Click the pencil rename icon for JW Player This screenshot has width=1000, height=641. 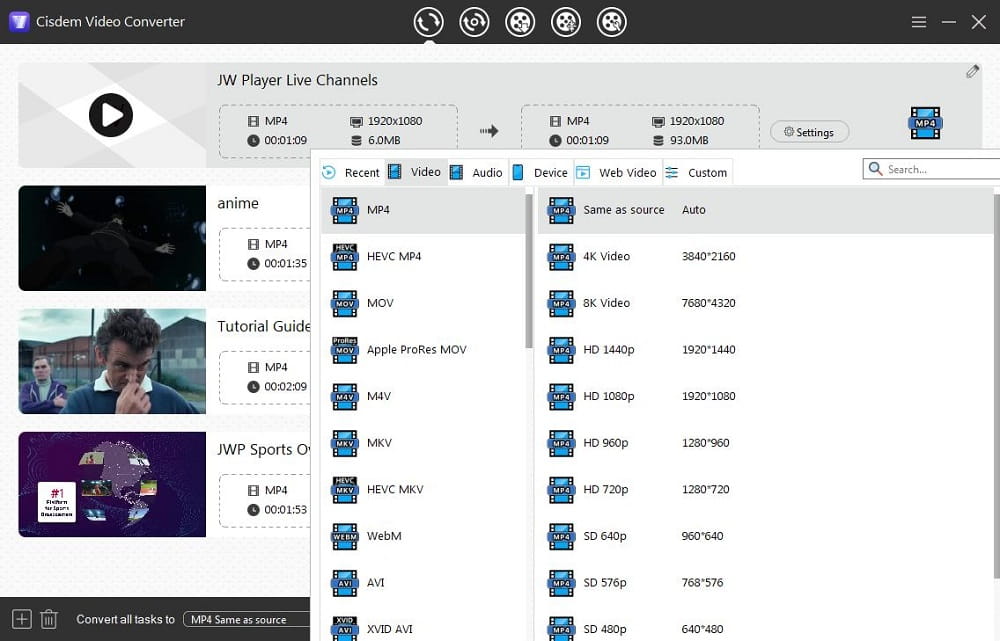972,71
